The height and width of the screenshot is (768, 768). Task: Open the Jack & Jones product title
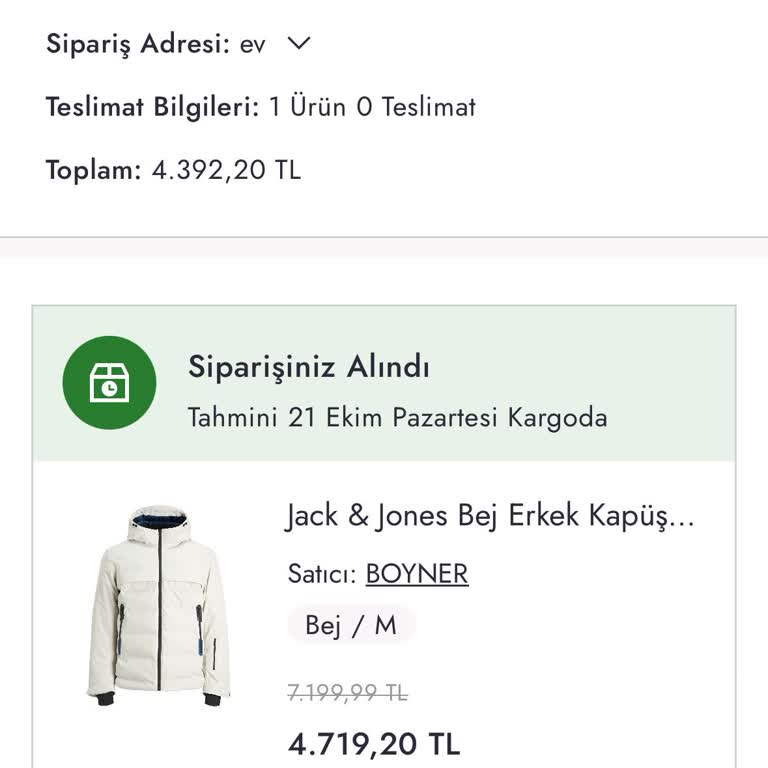[490, 517]
